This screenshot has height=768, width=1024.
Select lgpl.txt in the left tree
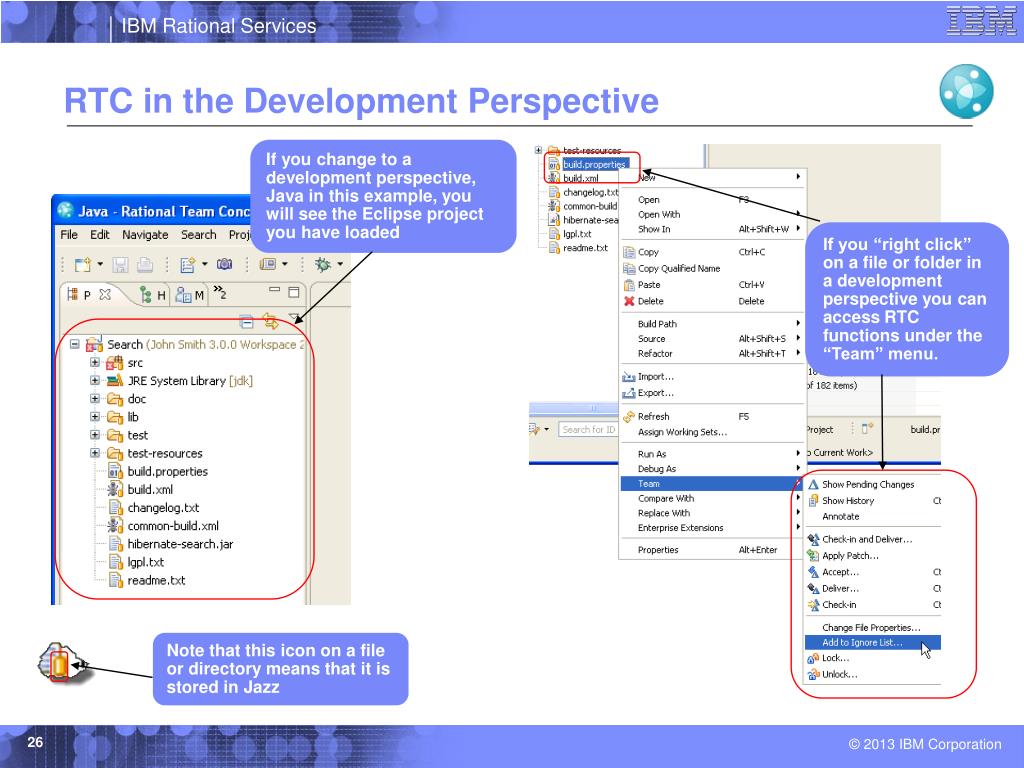[146, 562]
